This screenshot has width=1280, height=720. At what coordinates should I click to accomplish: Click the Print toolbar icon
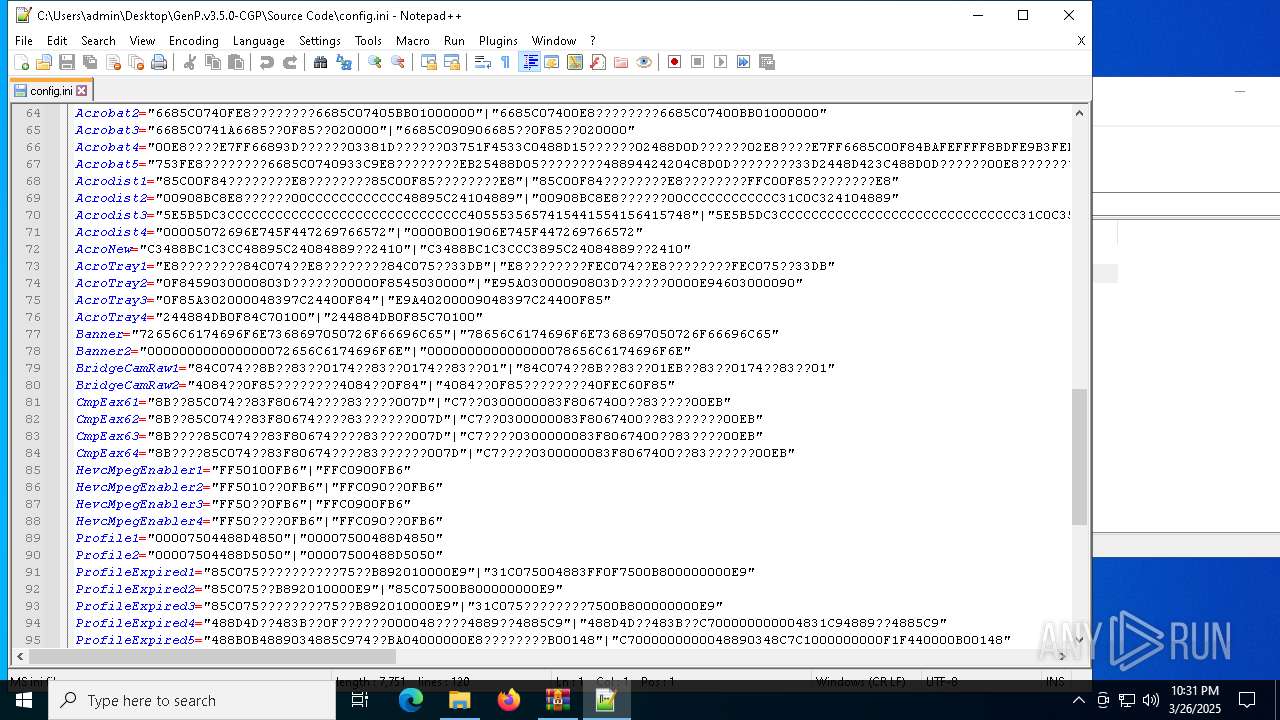pyautogui.click(x=159, y=62)
